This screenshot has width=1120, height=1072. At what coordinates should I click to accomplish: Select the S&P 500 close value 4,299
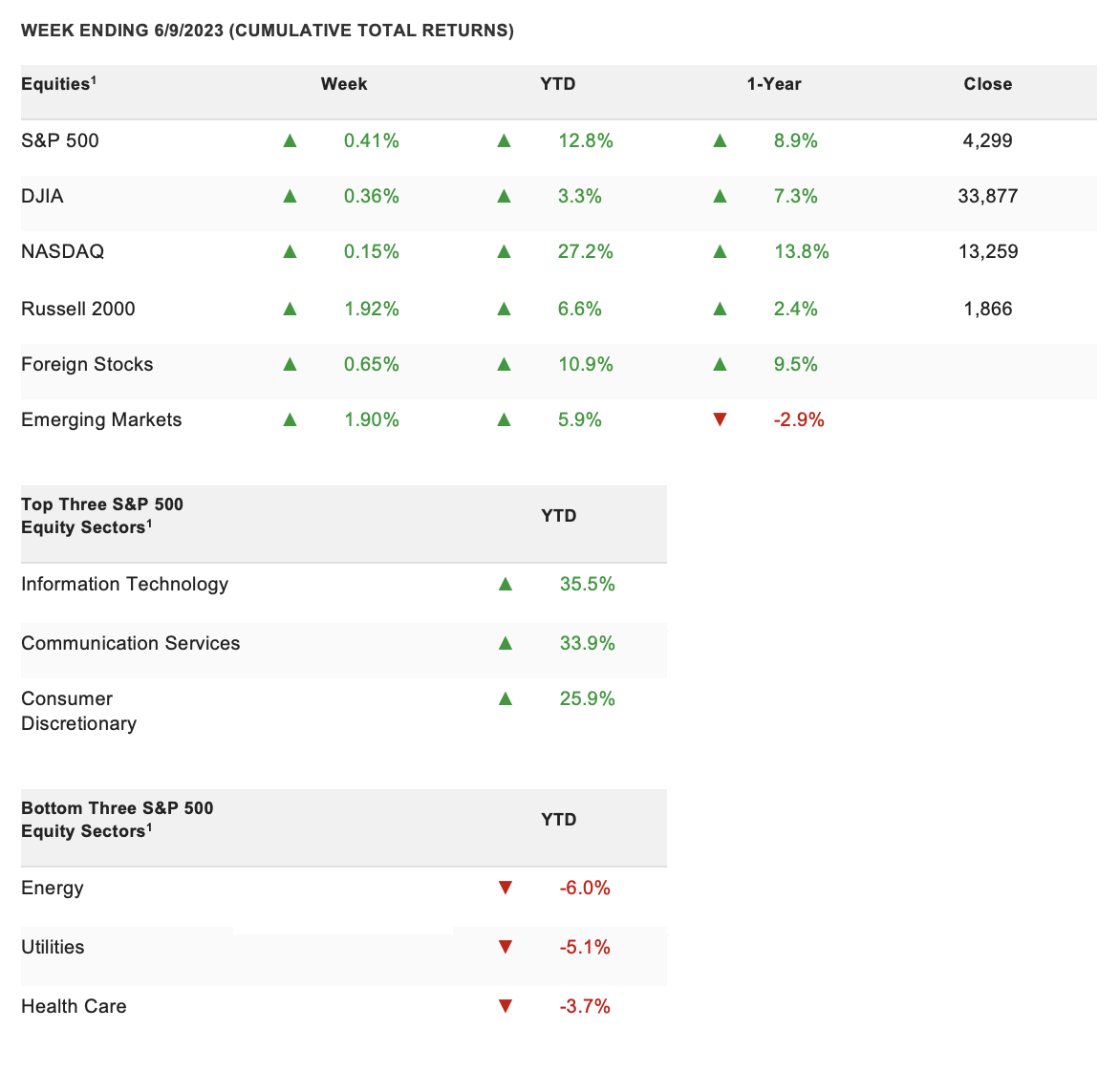(987, 140)
